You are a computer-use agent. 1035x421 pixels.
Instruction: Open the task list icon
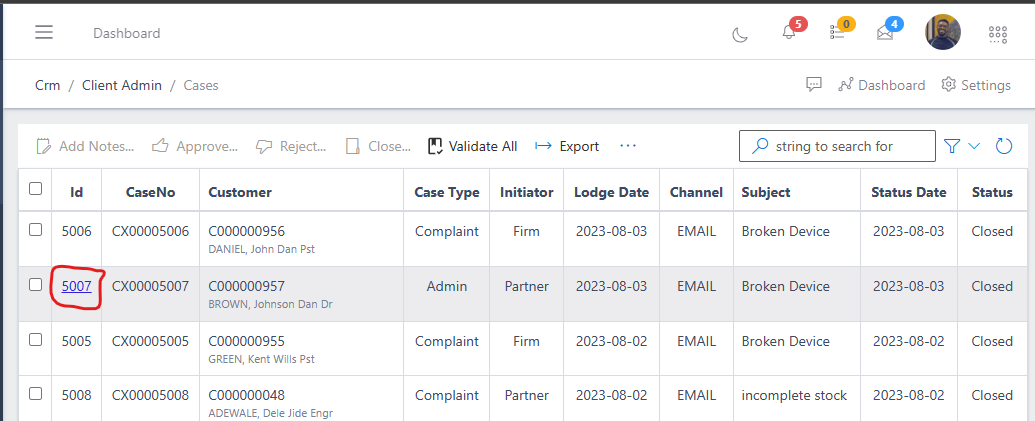(838, 33)
